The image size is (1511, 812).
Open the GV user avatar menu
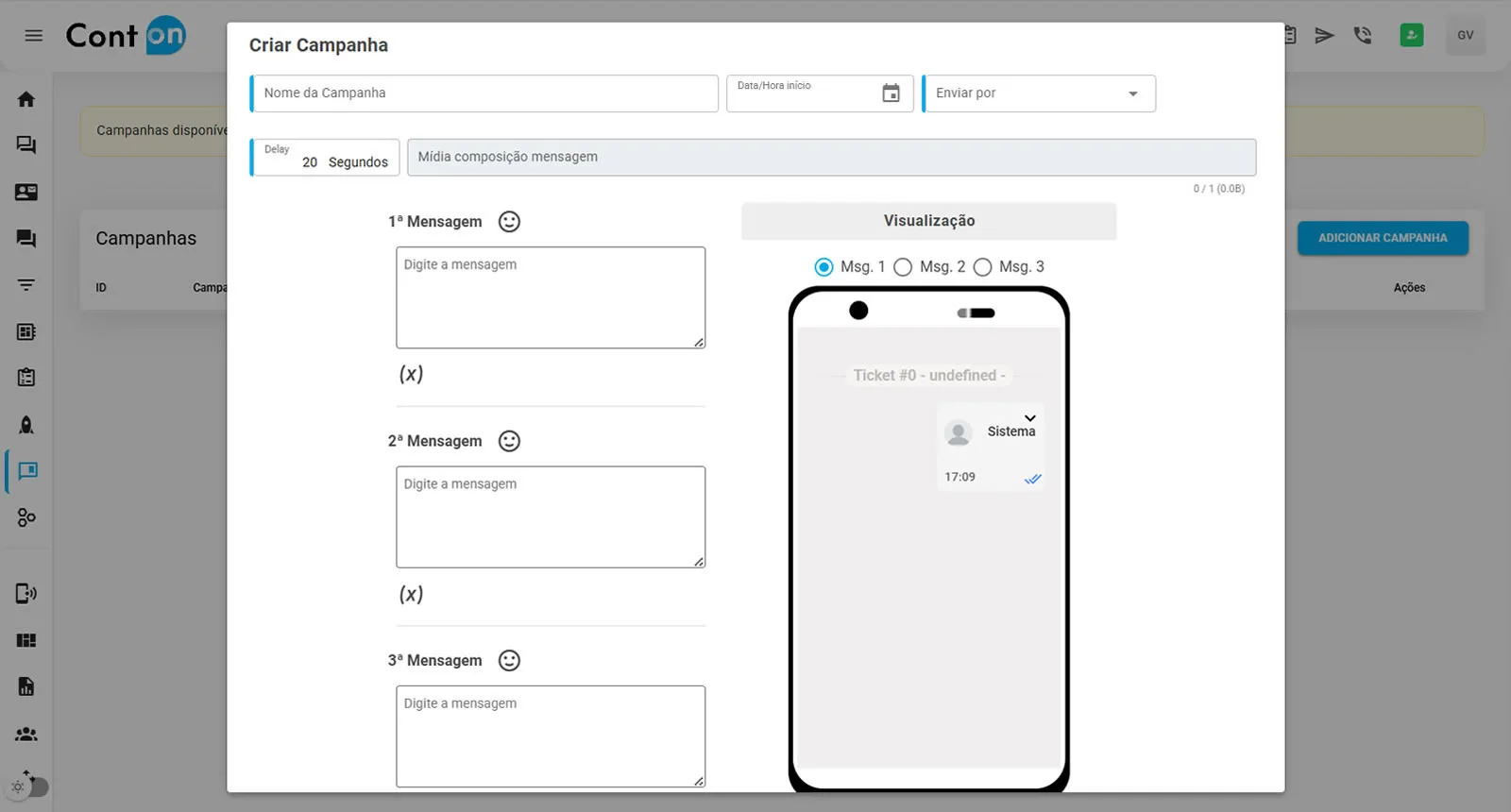[1465, 36]
